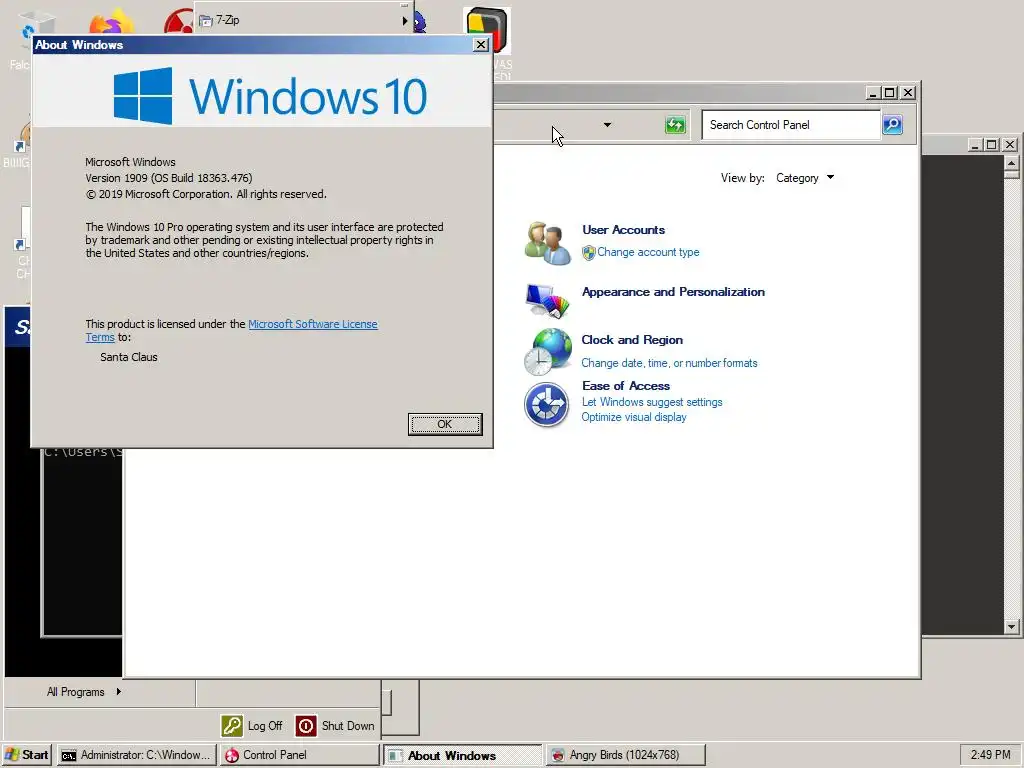Viewport: 1024px width, 768px height.
Task: Minimize the Control Panel window
Action: click(x=873, y=93)
